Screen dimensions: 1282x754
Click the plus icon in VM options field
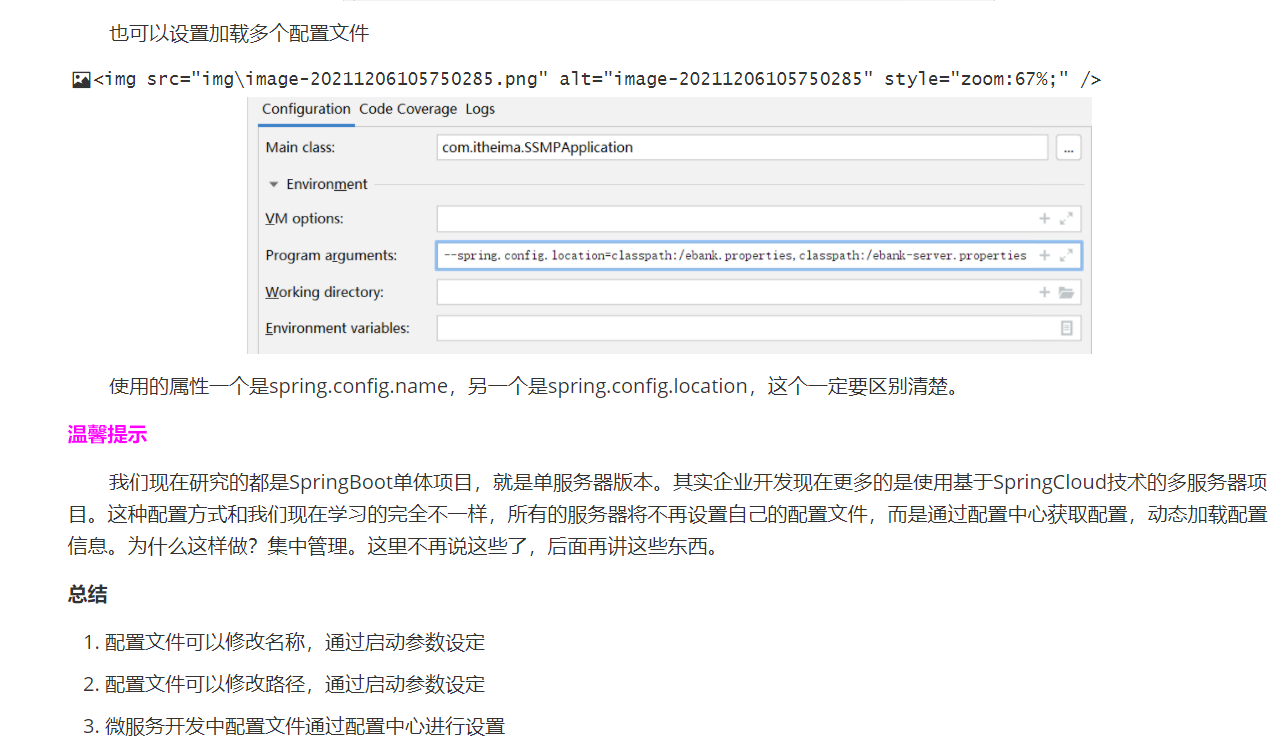point(1044,218)
